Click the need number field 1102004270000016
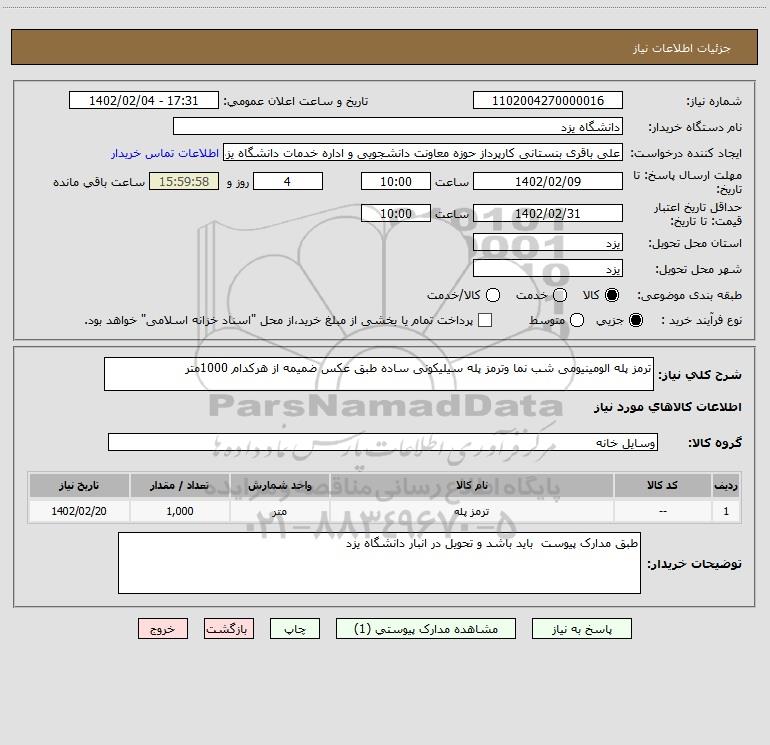The height and width of the screenshot is (745, 770). (548, 100)
